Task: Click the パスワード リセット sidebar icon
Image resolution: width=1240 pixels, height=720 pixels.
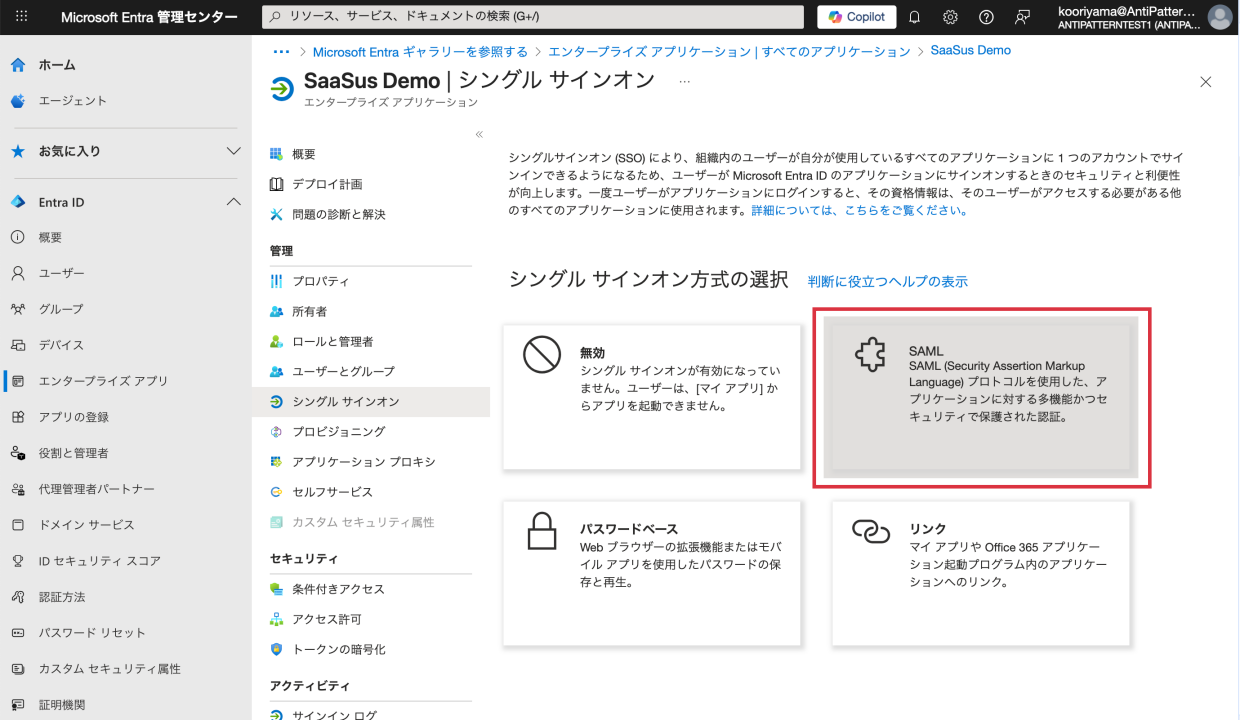Action: click(x=18, y=633)
